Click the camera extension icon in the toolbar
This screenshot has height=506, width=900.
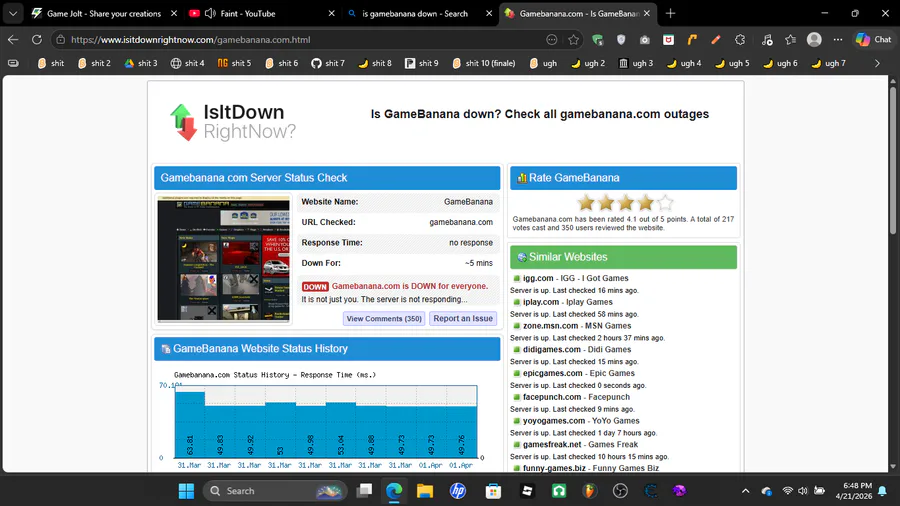pyautogui.click(x=645, y=40)
